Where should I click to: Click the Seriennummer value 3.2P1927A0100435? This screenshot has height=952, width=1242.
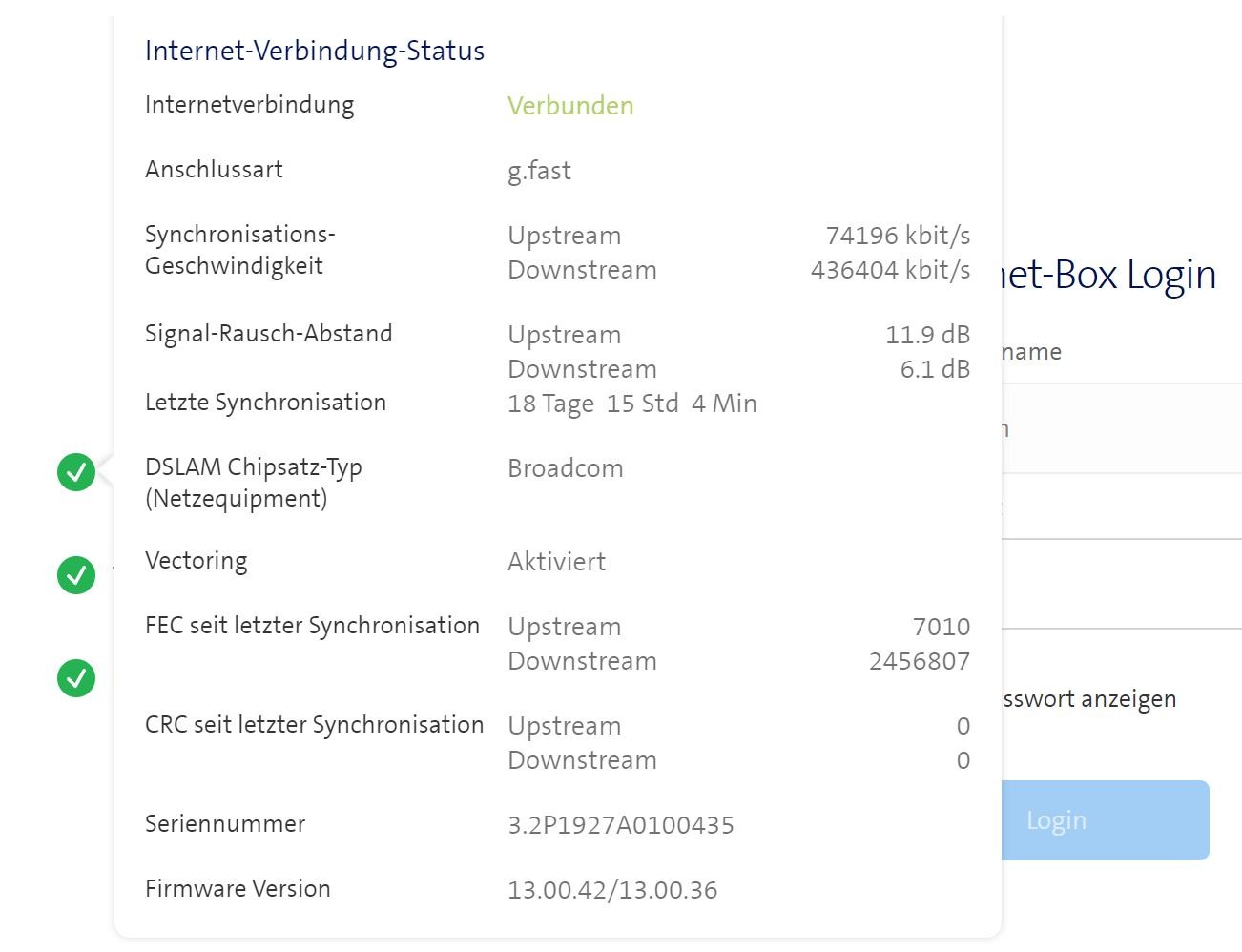(x=620, y=824)
